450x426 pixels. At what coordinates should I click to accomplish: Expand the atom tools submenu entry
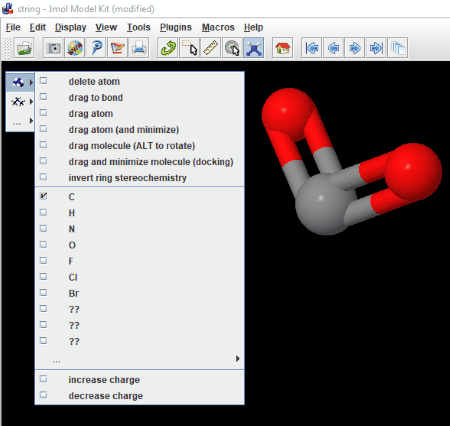pyautogui.click(x=20, y=82)
